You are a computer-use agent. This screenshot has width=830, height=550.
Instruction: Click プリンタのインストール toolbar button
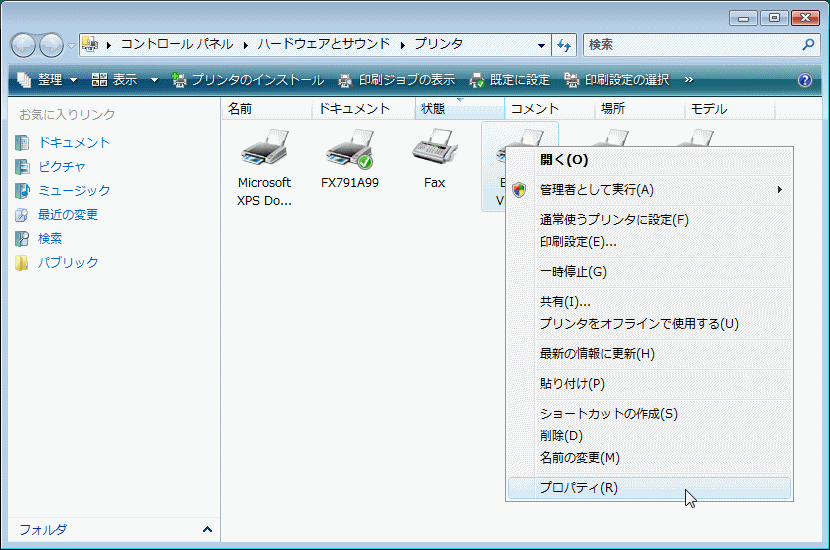click(248, 80)
